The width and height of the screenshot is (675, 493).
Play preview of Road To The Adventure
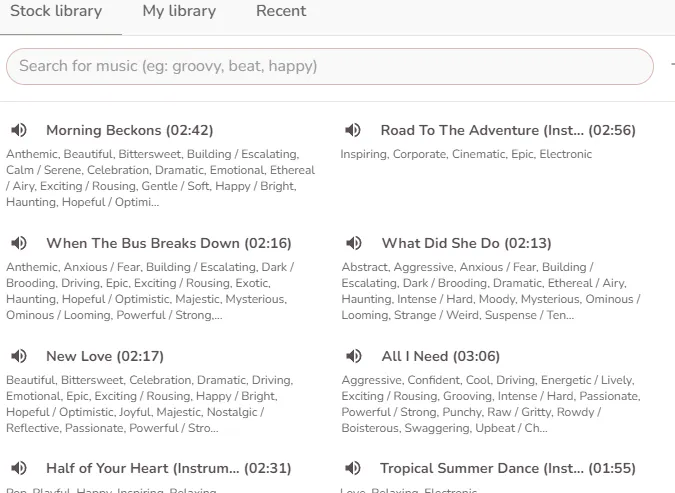point(352,130)
